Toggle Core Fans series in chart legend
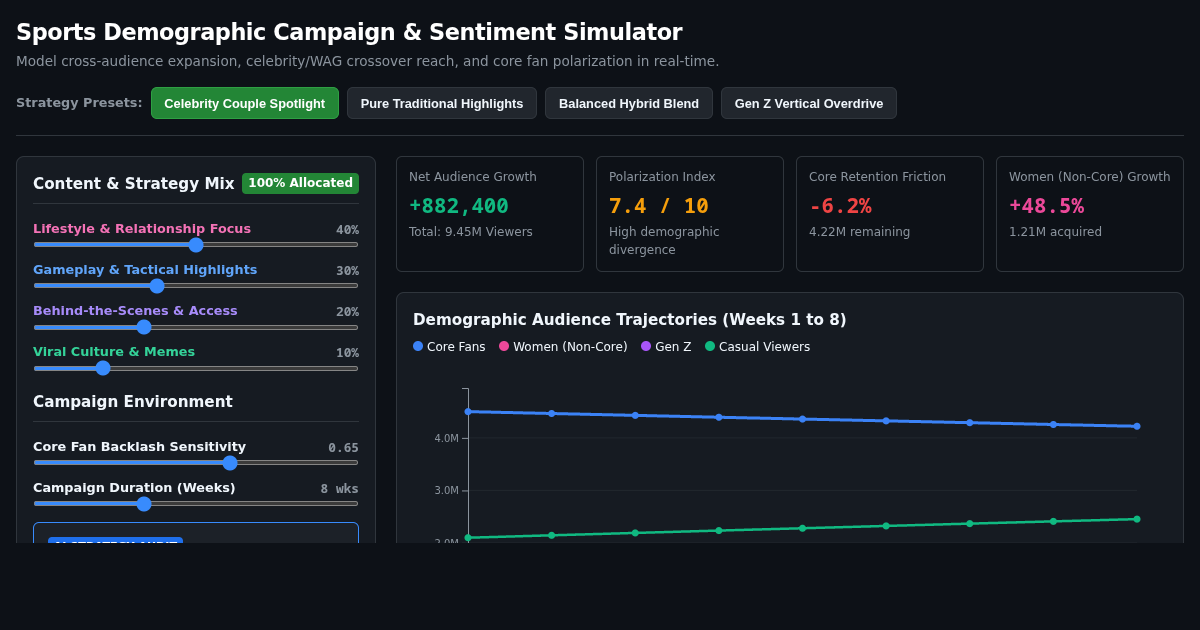Viewport: 1200px width, 630px height. (x=449, y=347)
